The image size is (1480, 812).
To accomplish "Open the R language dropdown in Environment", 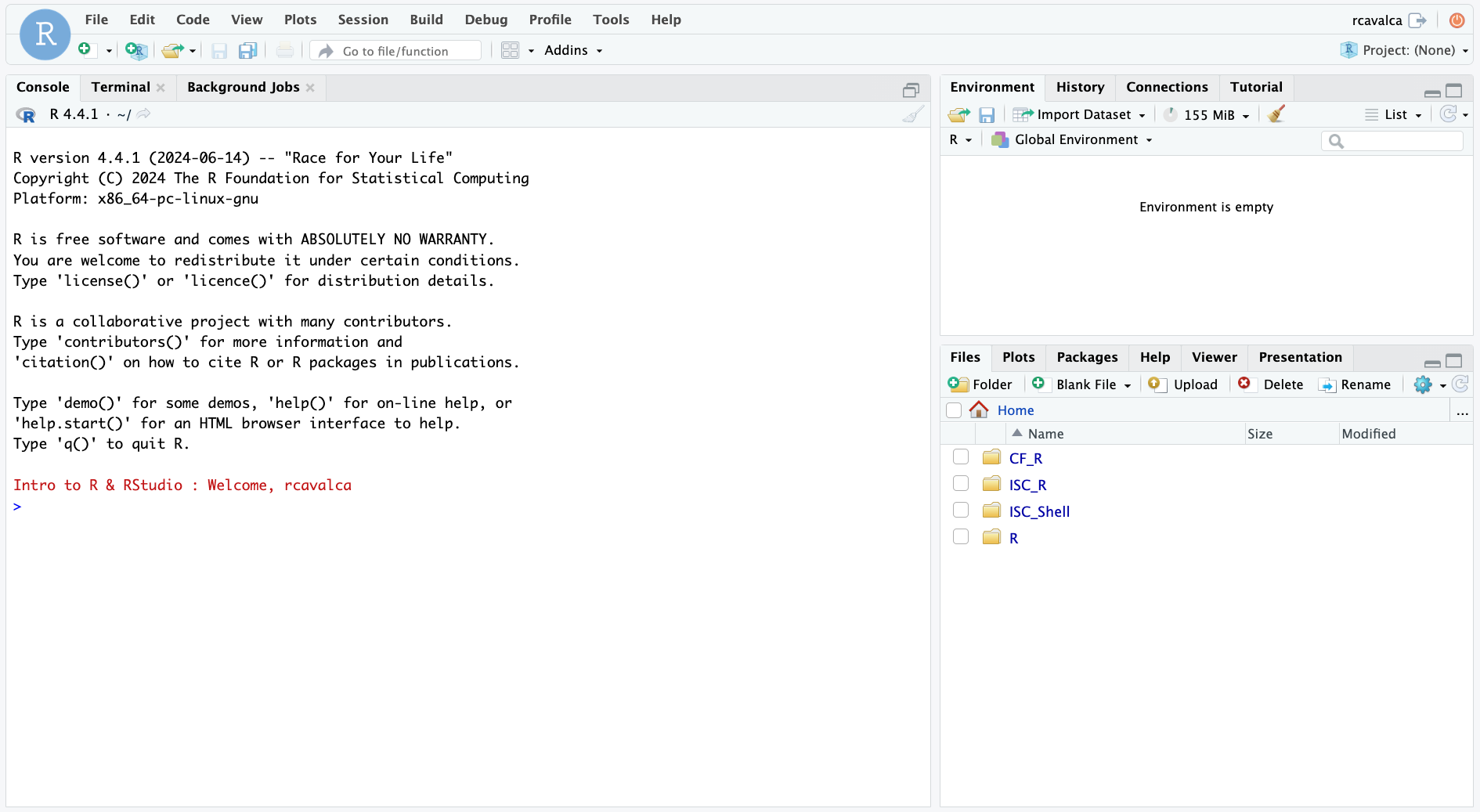I will tap(960, 139).
